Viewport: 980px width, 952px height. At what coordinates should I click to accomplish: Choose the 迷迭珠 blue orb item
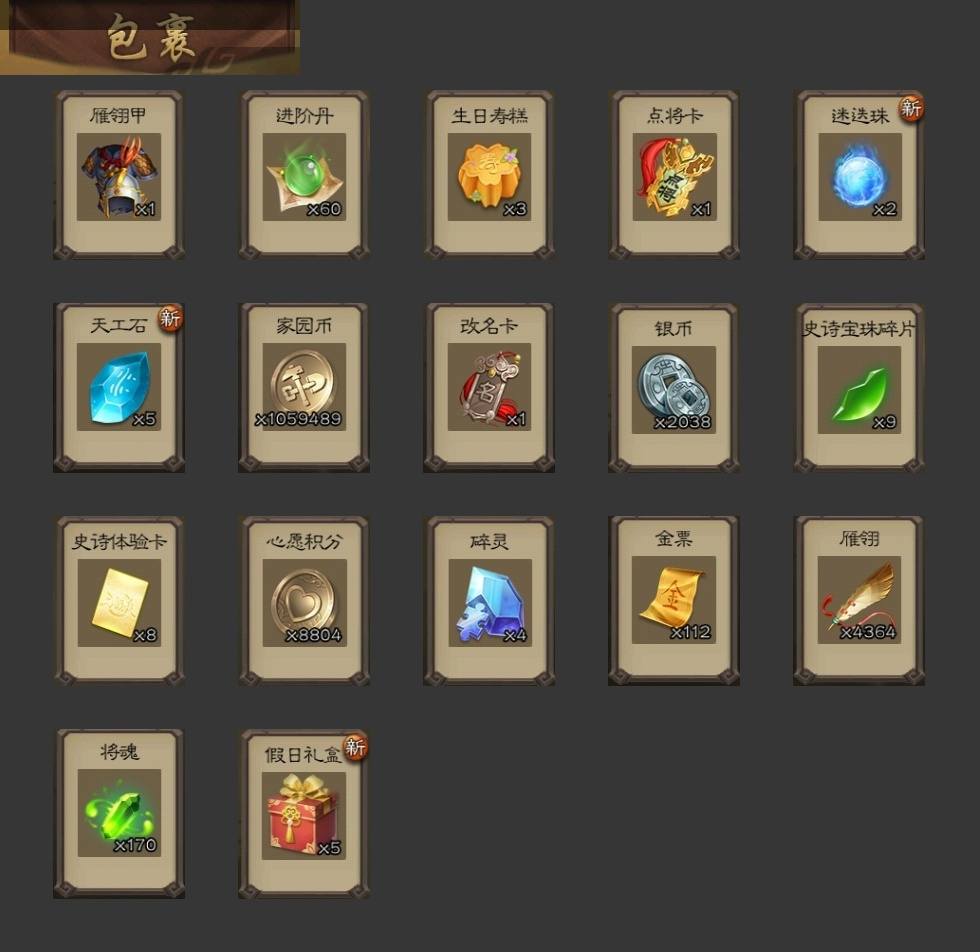tap(860, 175)
